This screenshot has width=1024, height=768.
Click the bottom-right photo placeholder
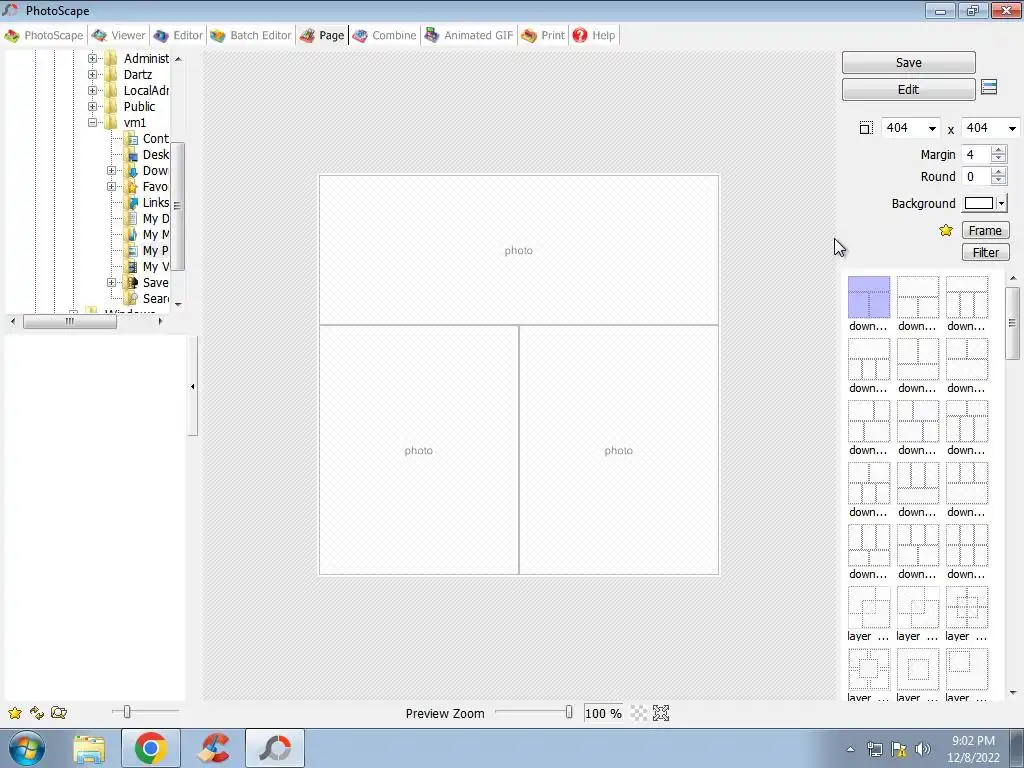(618, 451)
